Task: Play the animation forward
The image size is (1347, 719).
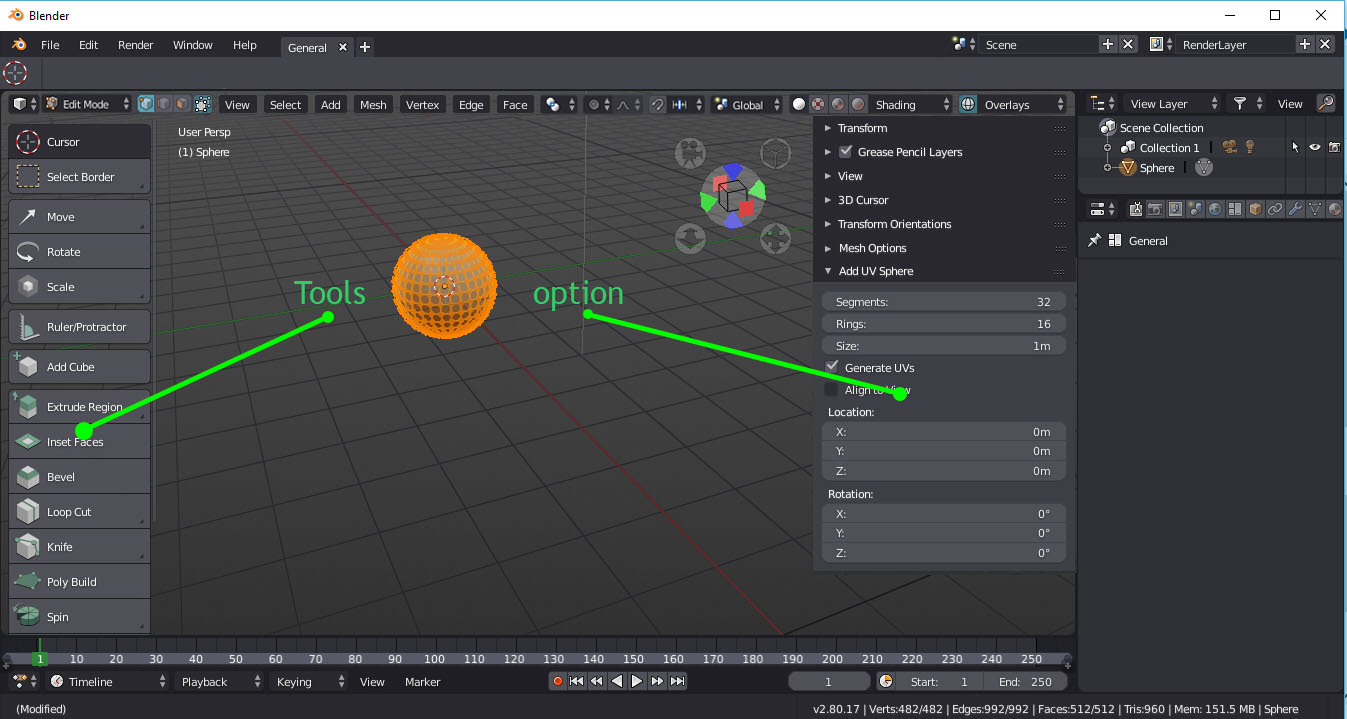Action: [637, 681]
